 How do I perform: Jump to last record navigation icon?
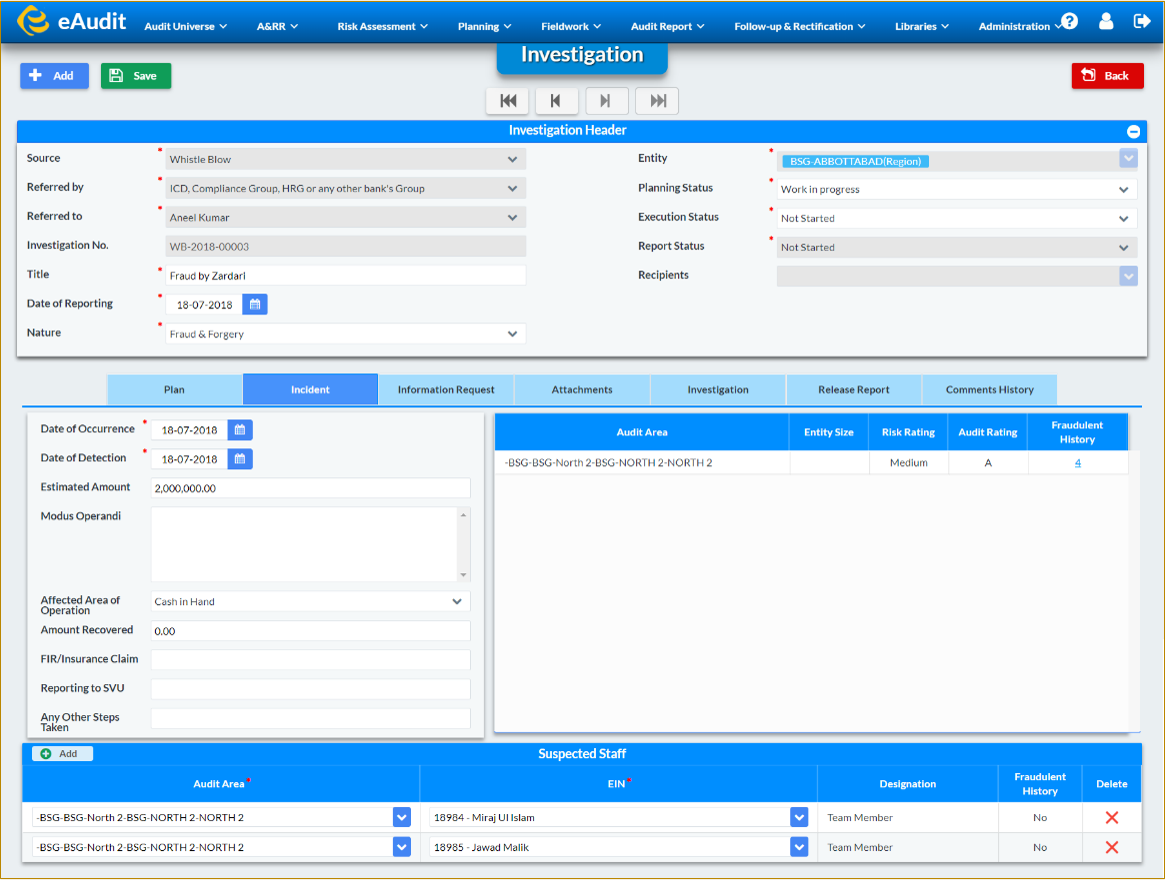656,100
